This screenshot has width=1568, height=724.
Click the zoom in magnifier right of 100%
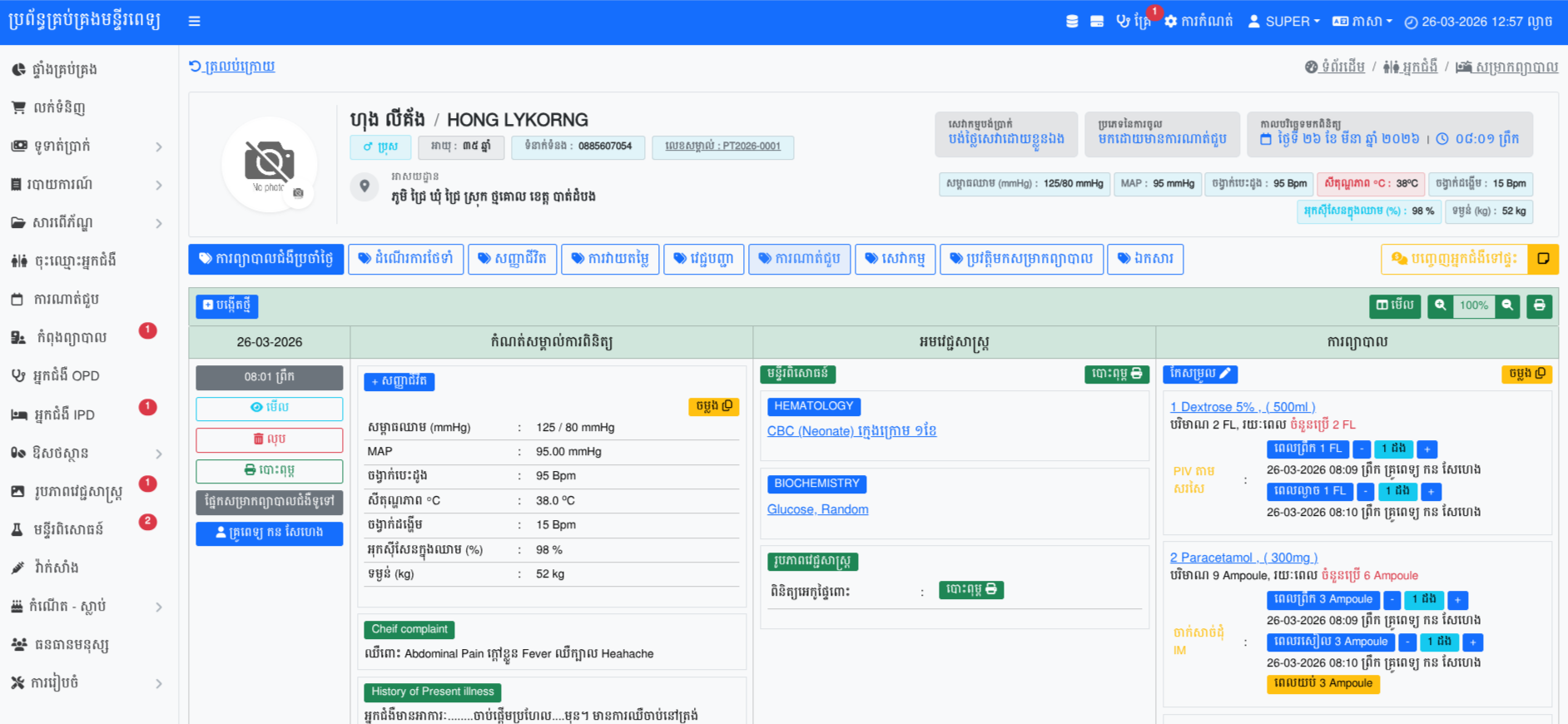1507,306
